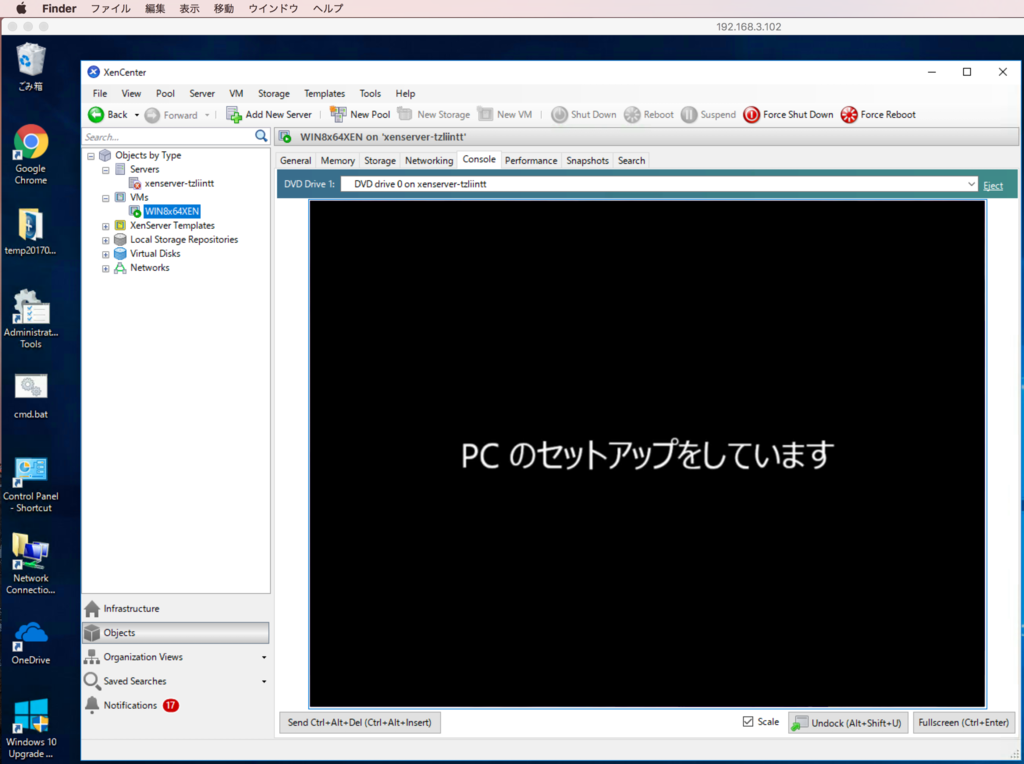This screenshot has width=1024, height=764.
Task: Open the Server menu
Action: tap(202, 93)
